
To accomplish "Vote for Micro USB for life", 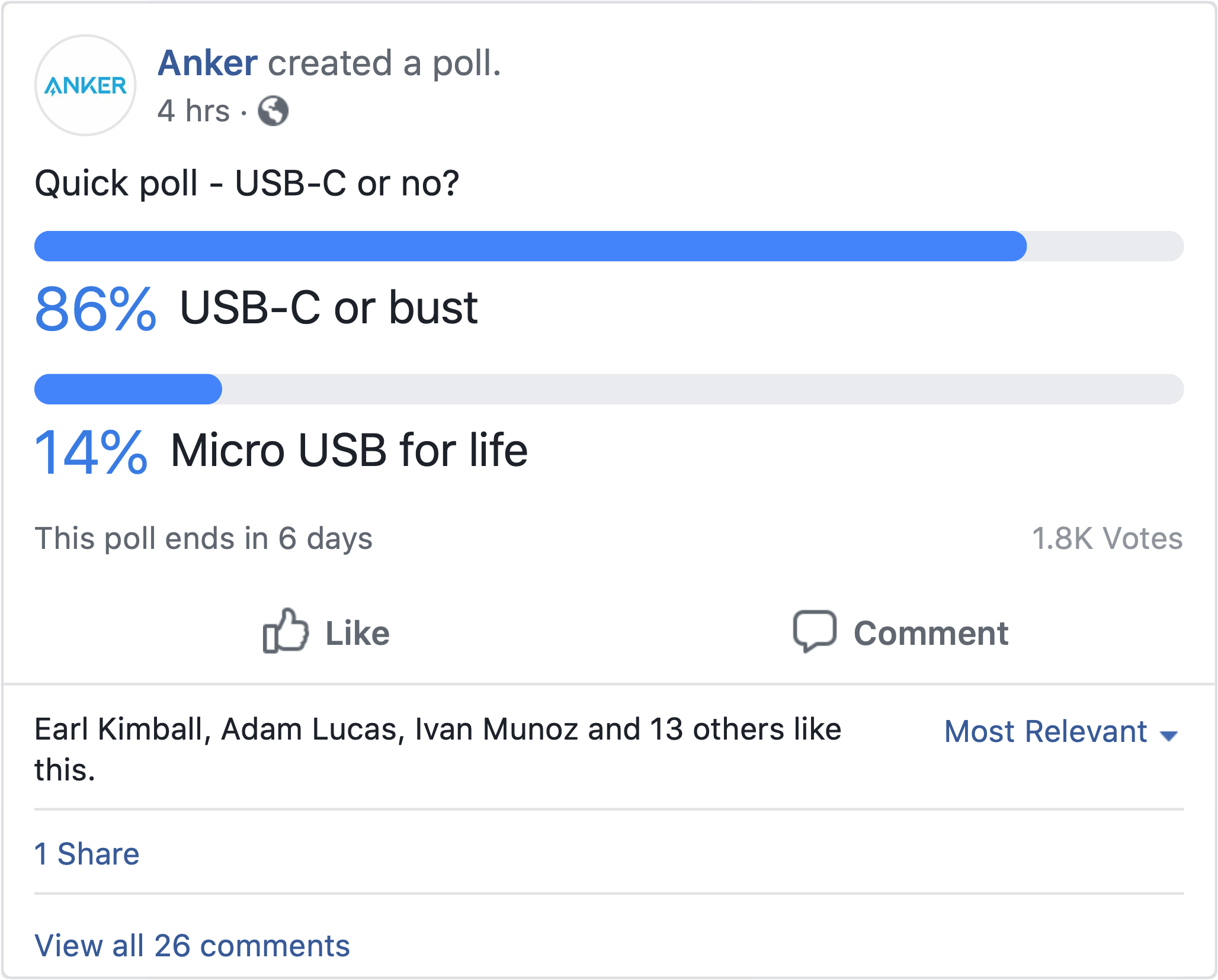I will 349,451.
